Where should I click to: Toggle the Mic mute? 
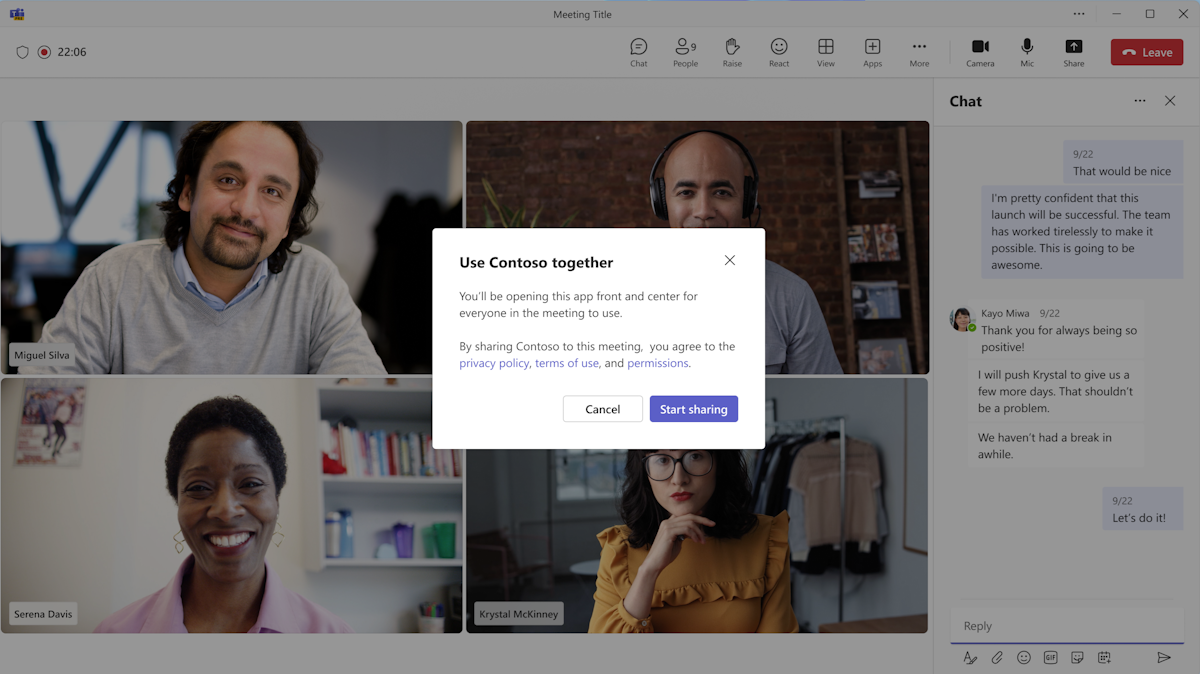click(x=1027, y=52)
